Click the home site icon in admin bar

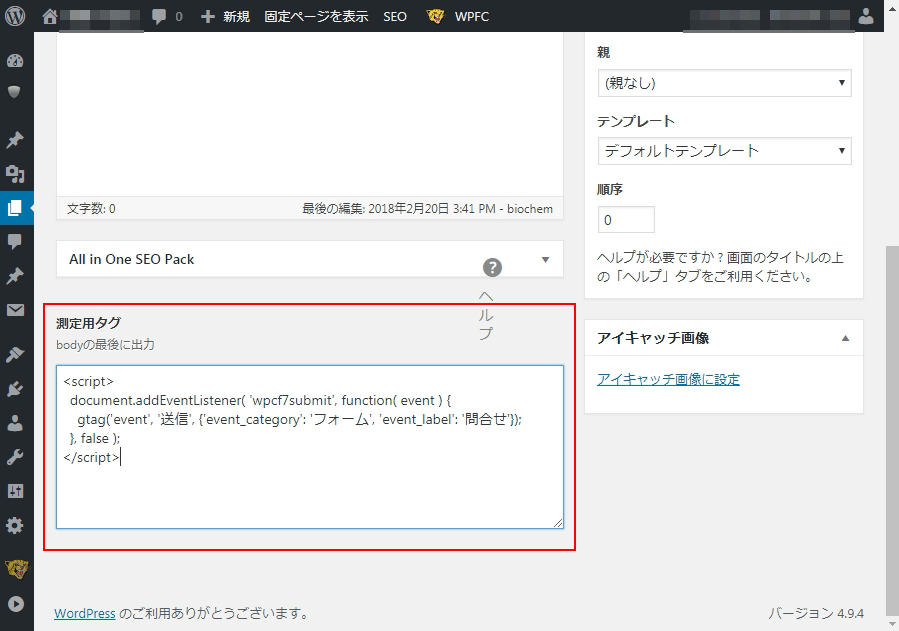click(x=50, y=17)
